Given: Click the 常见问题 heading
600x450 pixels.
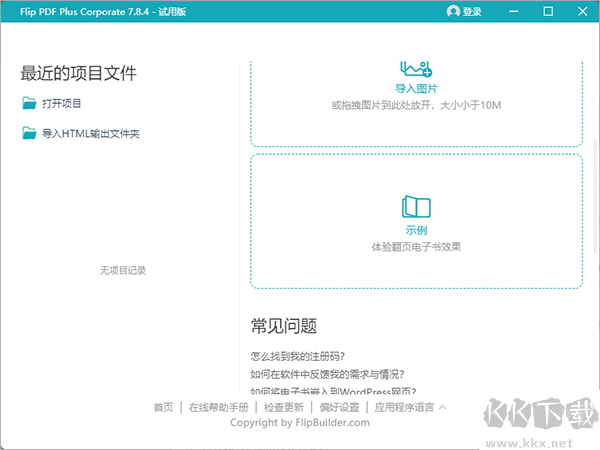Looking at the screenshot, I should pos(284,326).
